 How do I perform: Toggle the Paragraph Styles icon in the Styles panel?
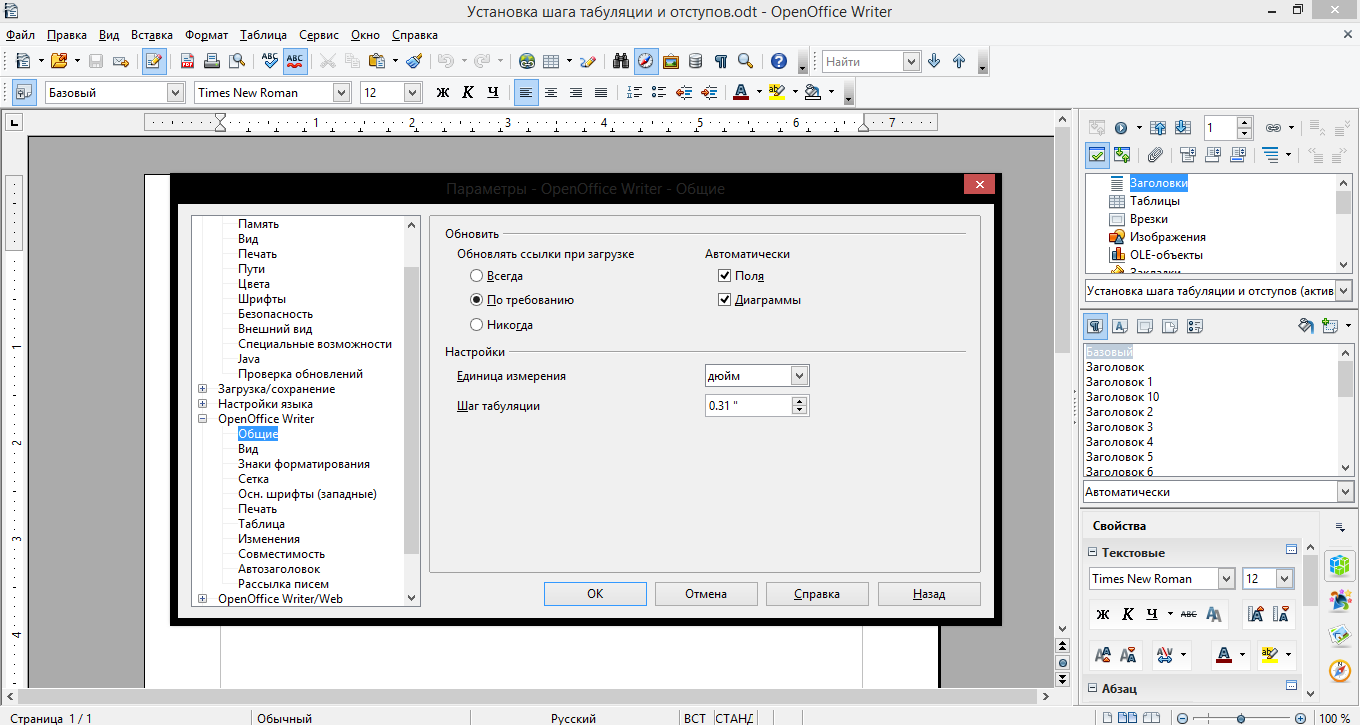1096,326
